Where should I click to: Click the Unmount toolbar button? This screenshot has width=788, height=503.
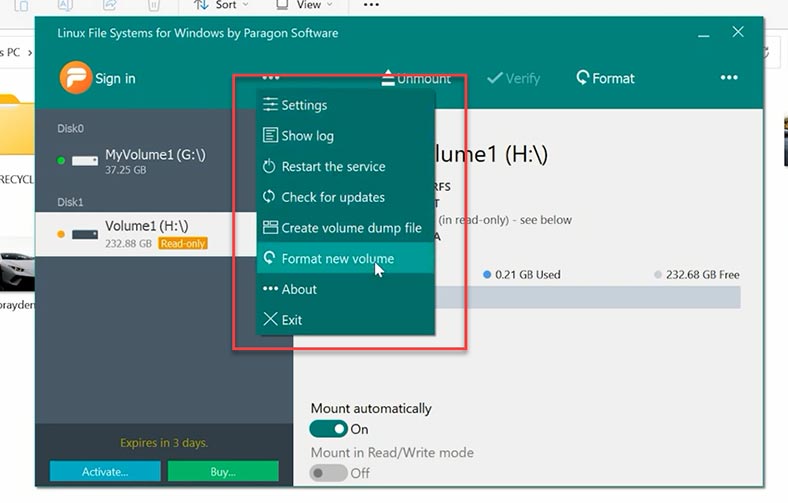(416, 78)
